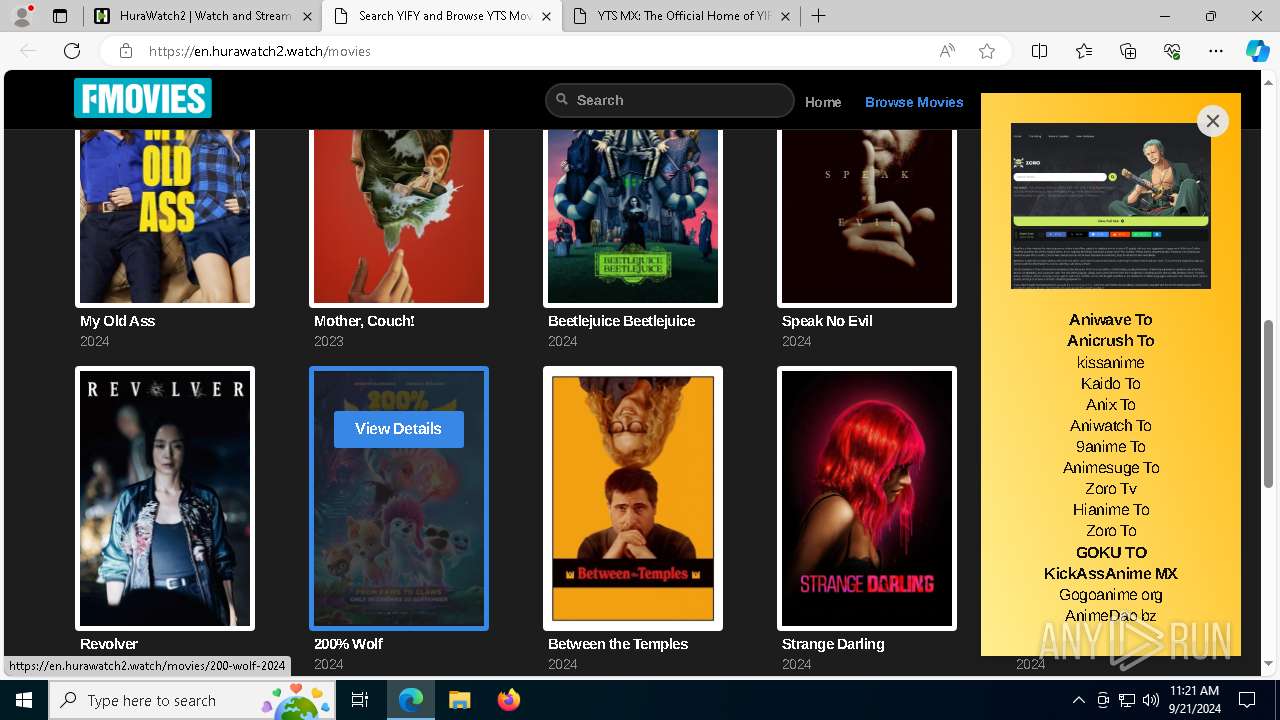Click Revolver title link
1280x720 pixels.
[109, 644]
